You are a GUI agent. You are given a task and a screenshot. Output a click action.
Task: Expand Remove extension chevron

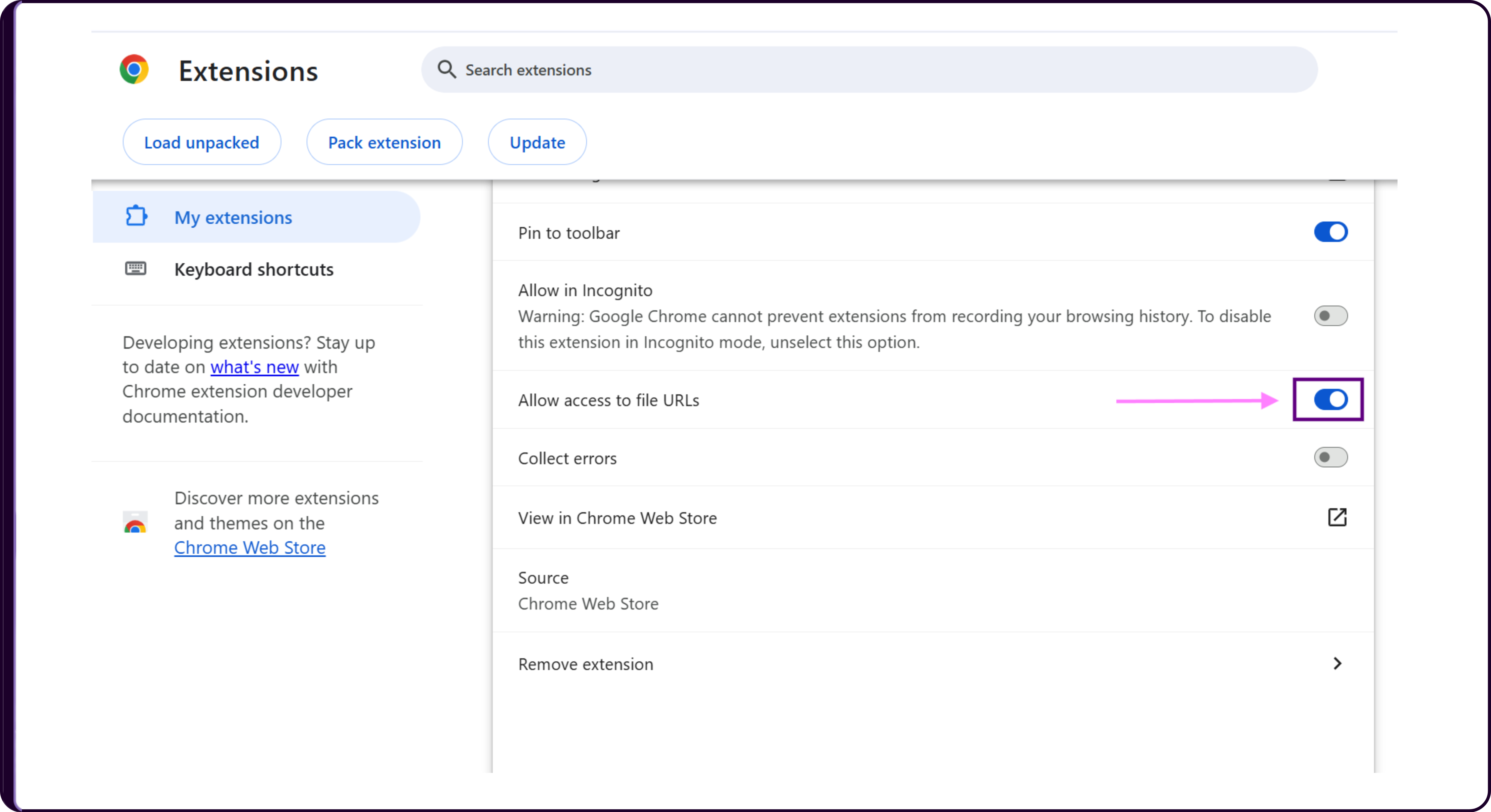[1337, 664]
